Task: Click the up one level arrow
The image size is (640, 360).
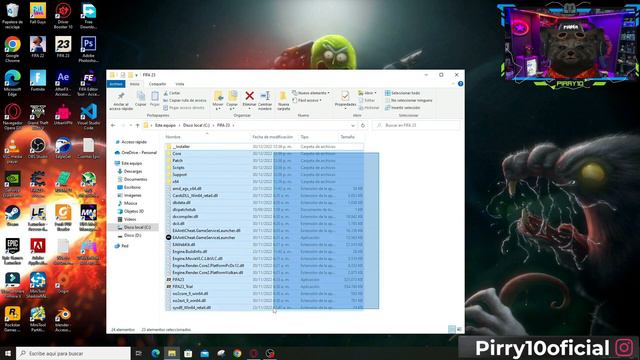Action: point(138,125)
